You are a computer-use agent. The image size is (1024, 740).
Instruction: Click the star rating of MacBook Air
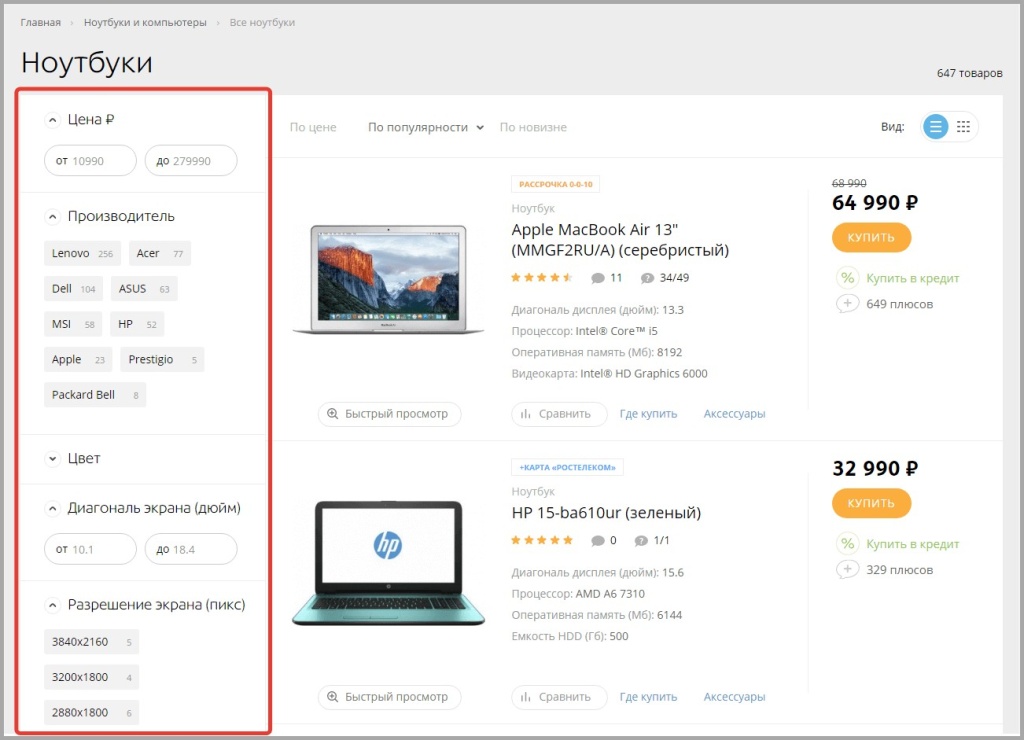(541, 278)
